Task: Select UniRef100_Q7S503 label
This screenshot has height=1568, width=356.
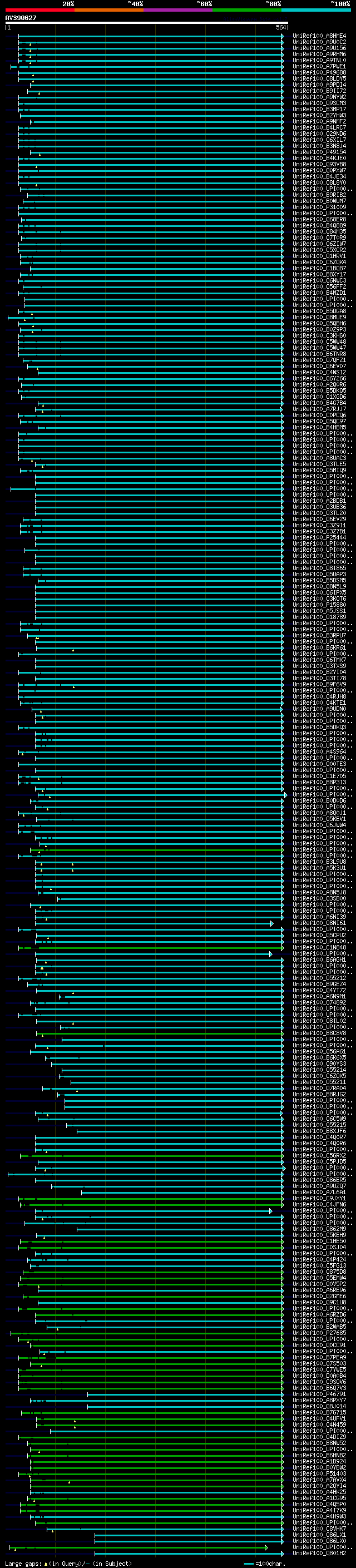Action: point(319,1363)
